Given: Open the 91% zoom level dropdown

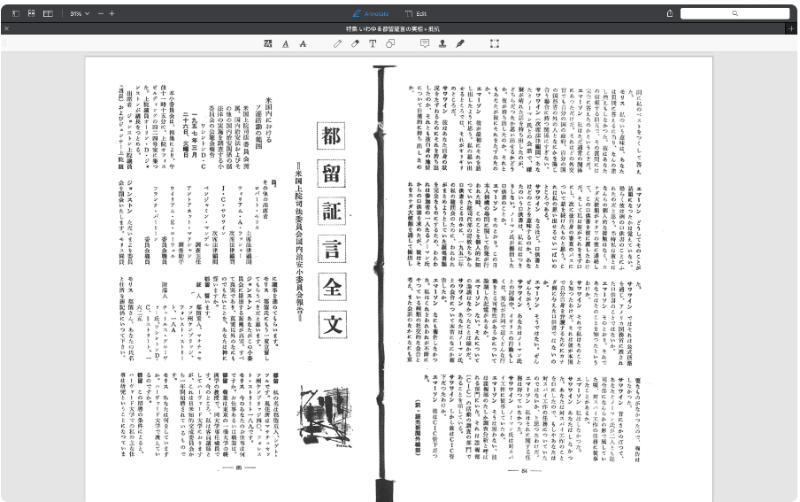Looking at the screenshot, I should point(80,14).
